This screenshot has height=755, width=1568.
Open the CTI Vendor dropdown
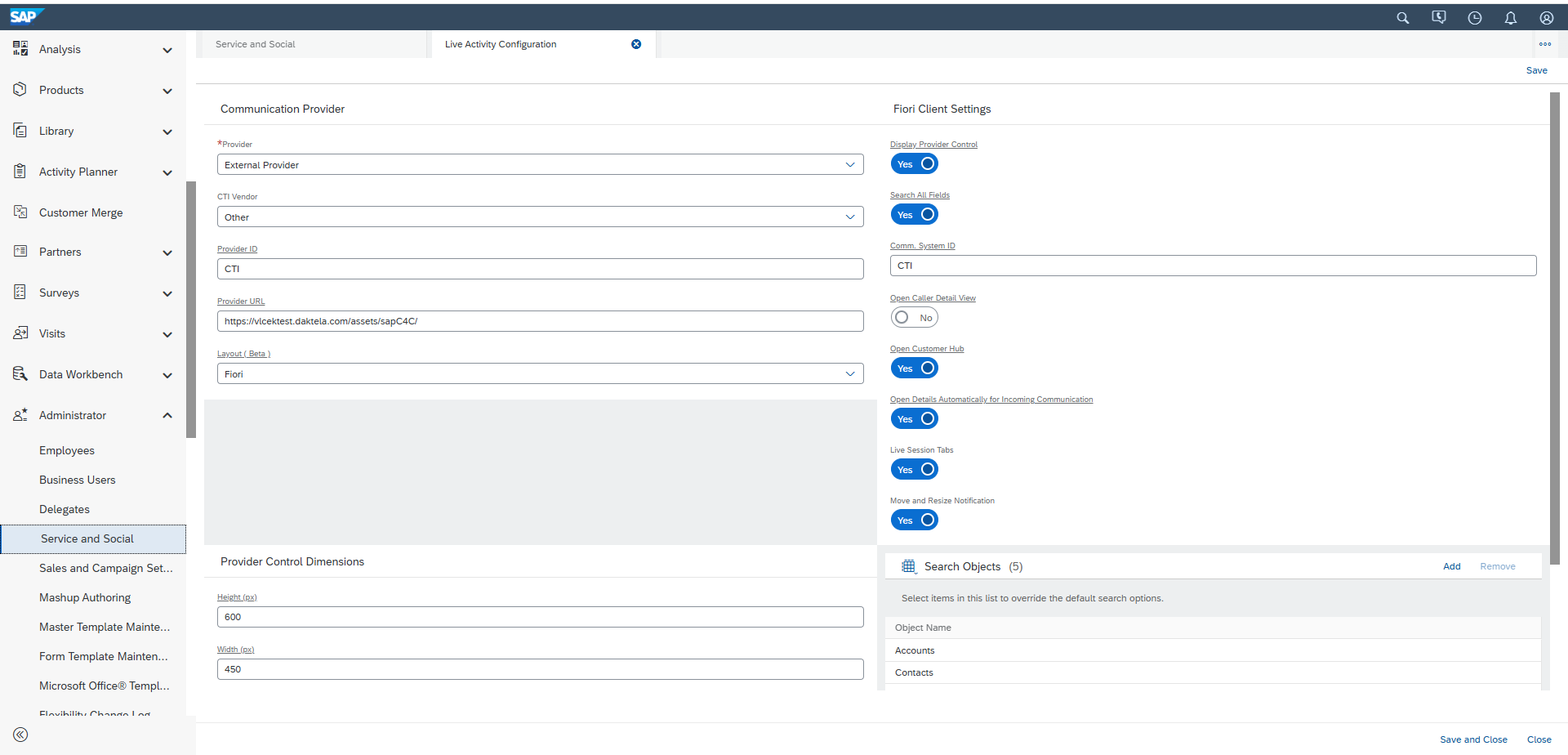point(540,217)
